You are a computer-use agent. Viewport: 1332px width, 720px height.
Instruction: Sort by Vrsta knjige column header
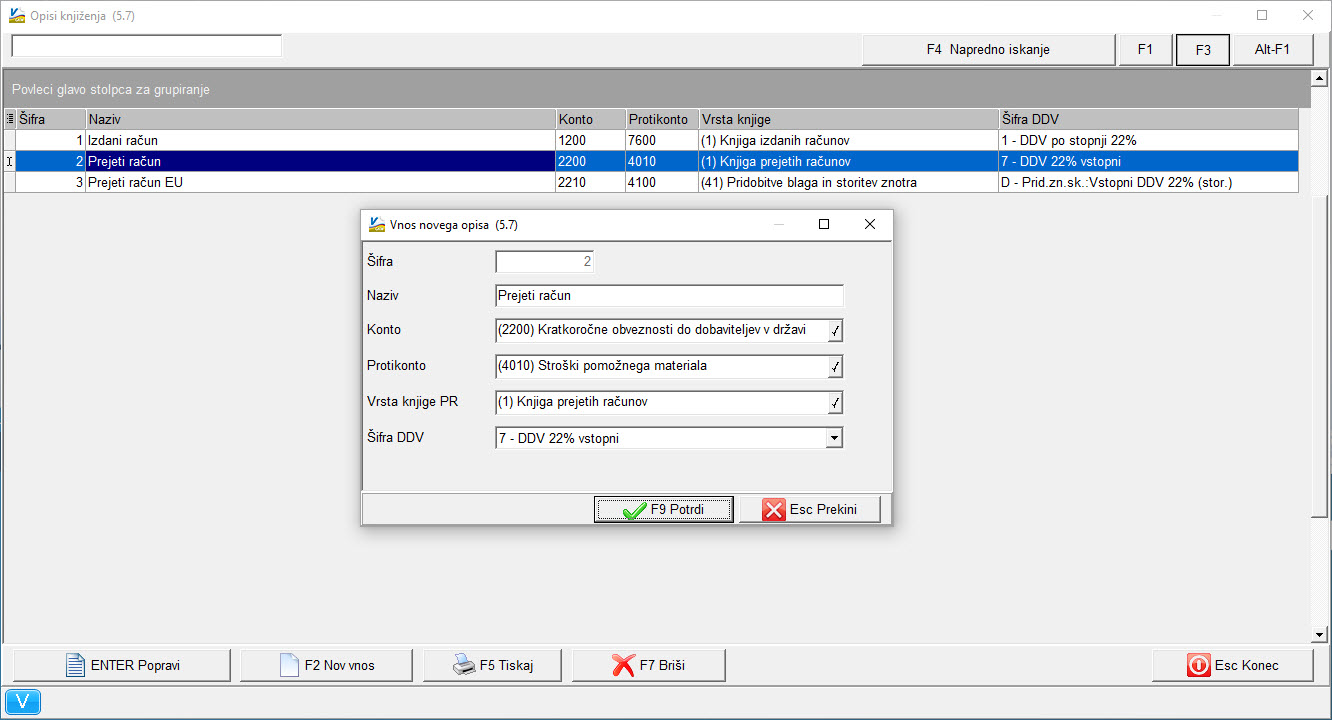[849, 119]
